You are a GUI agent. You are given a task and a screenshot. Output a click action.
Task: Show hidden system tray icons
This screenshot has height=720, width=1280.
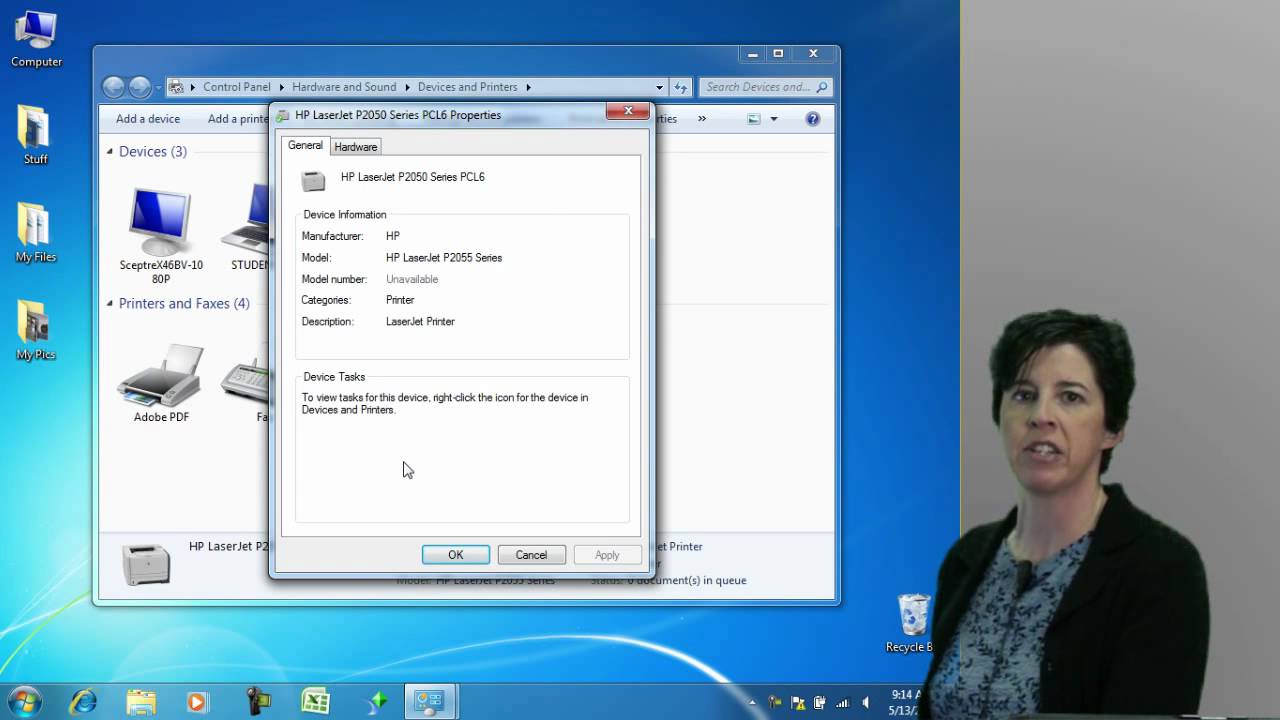753,702
